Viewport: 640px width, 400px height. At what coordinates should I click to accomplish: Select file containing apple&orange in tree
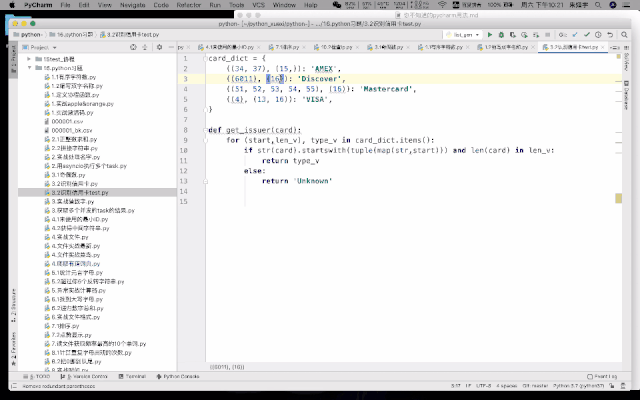tap(79, 104)
